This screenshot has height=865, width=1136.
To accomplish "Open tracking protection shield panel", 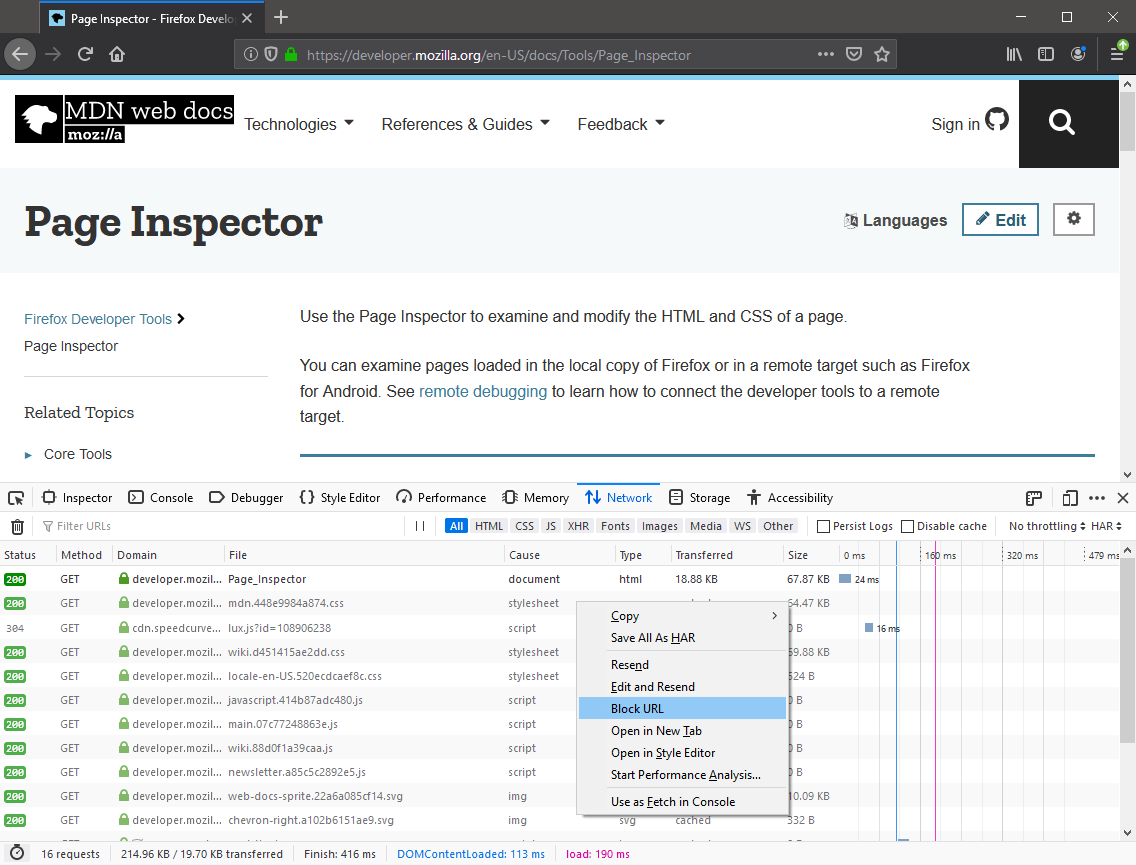I will tap(271, 54).
